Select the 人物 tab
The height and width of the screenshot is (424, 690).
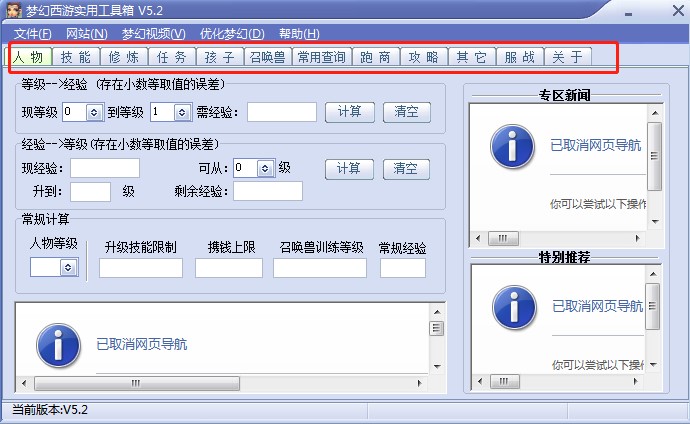coord(28,57)
